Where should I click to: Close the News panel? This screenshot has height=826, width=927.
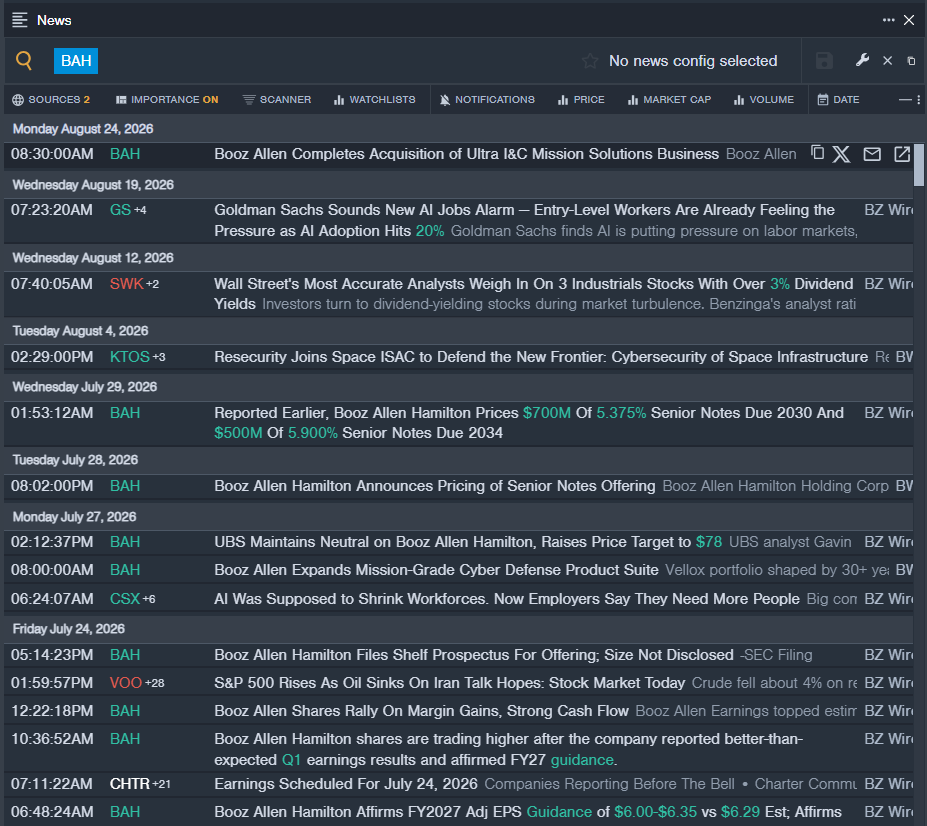(909, 20)
